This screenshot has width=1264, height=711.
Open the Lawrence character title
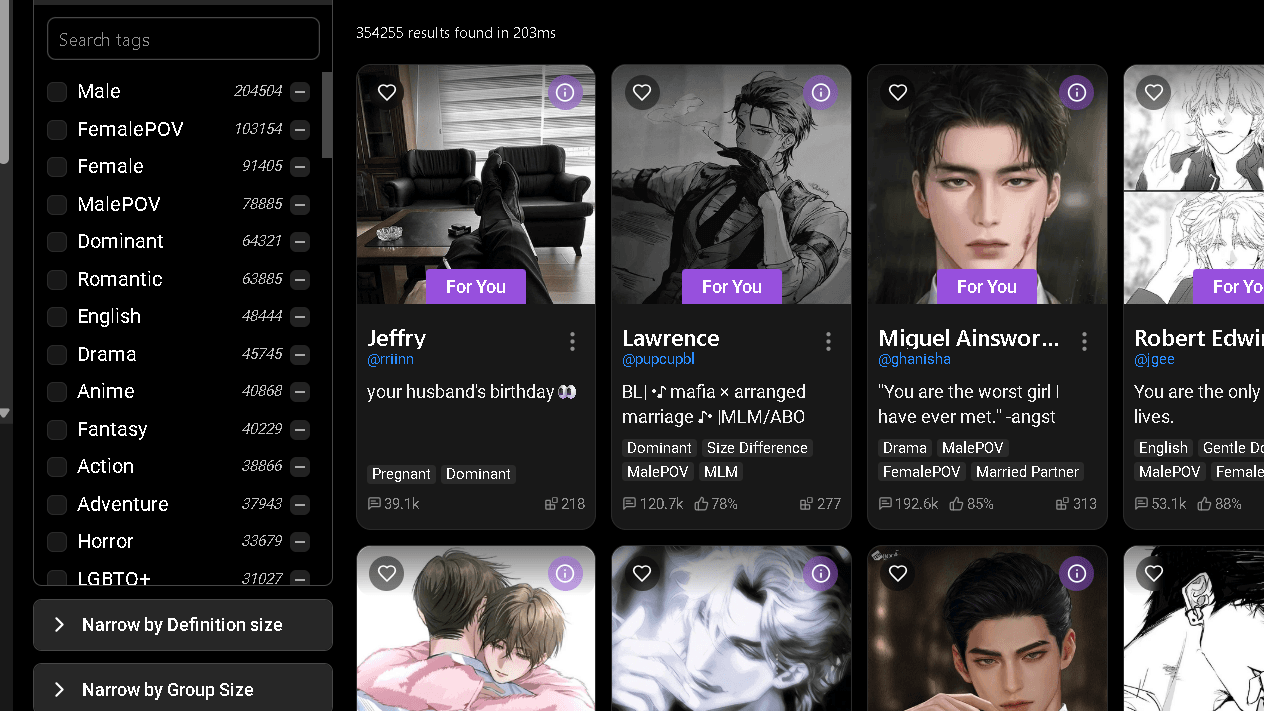[671, 338]
